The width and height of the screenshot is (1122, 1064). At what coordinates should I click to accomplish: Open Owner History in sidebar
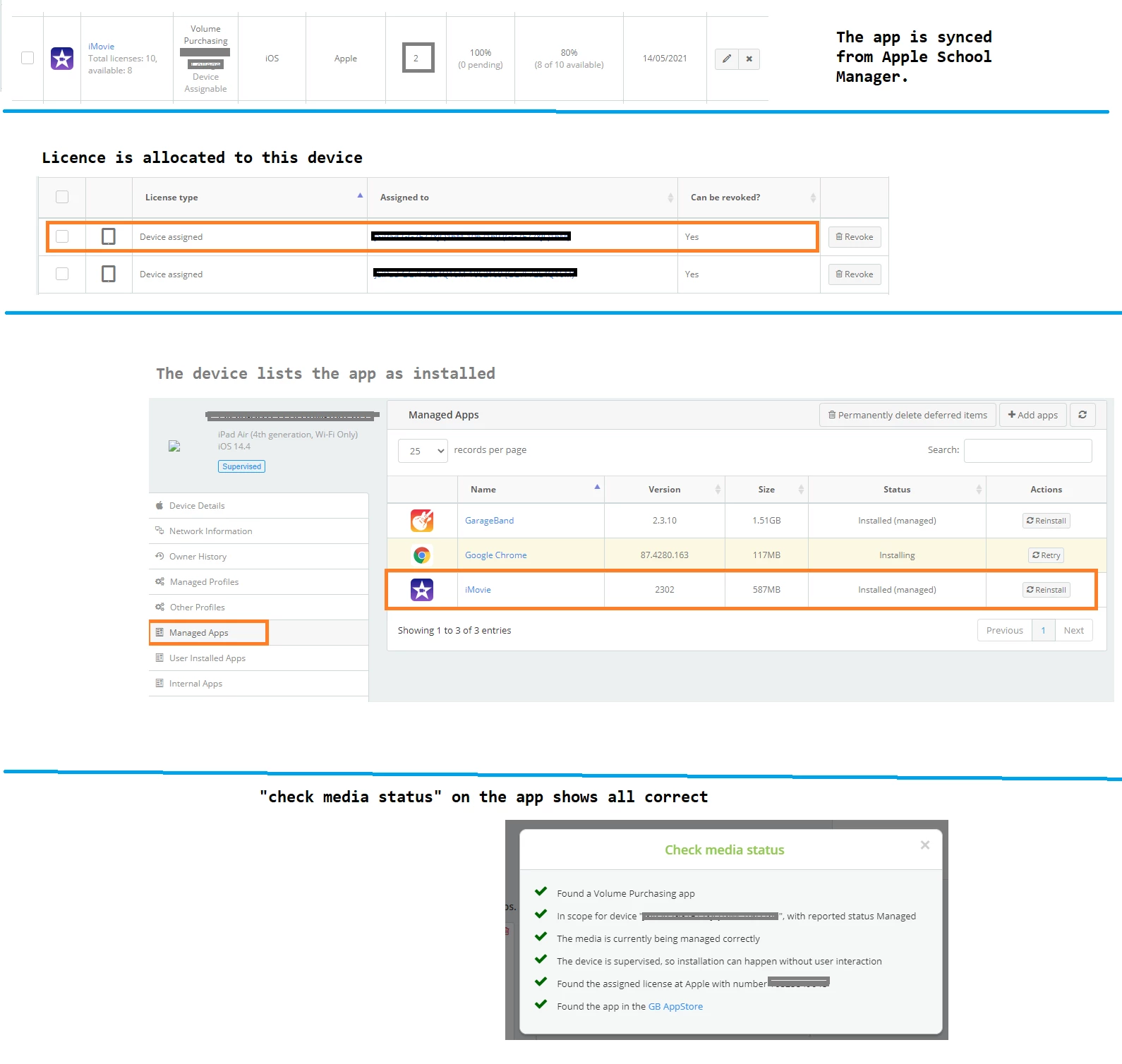[x=258, y=557]
